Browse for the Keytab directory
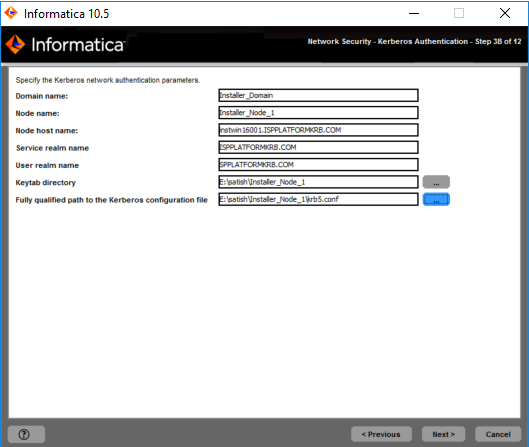 (x=436, y=182)
